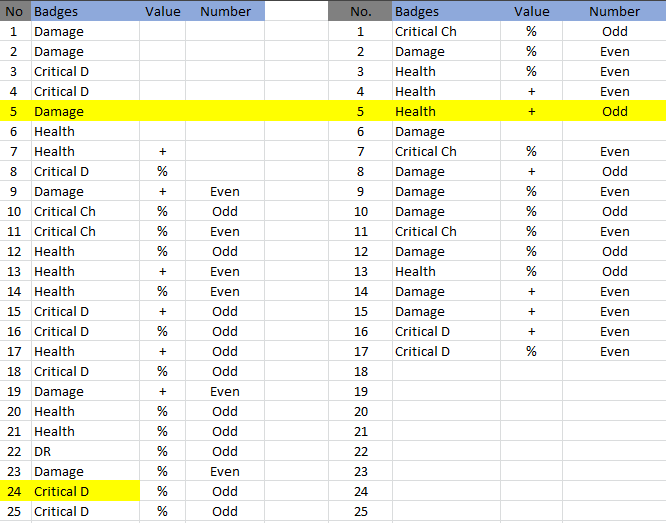
Task: Click 'Odd' number cell in left row 10
Action: pos(225,211)
